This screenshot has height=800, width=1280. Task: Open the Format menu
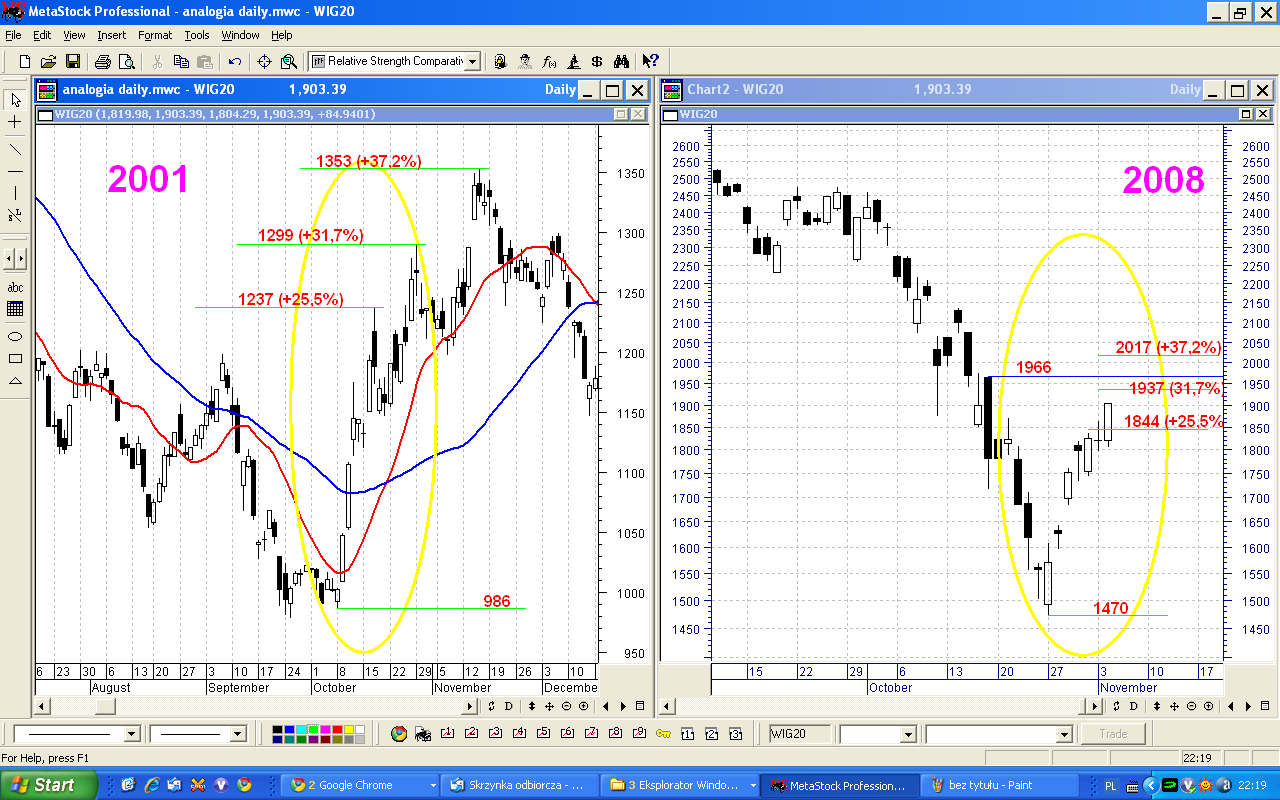tap(155, 35)
